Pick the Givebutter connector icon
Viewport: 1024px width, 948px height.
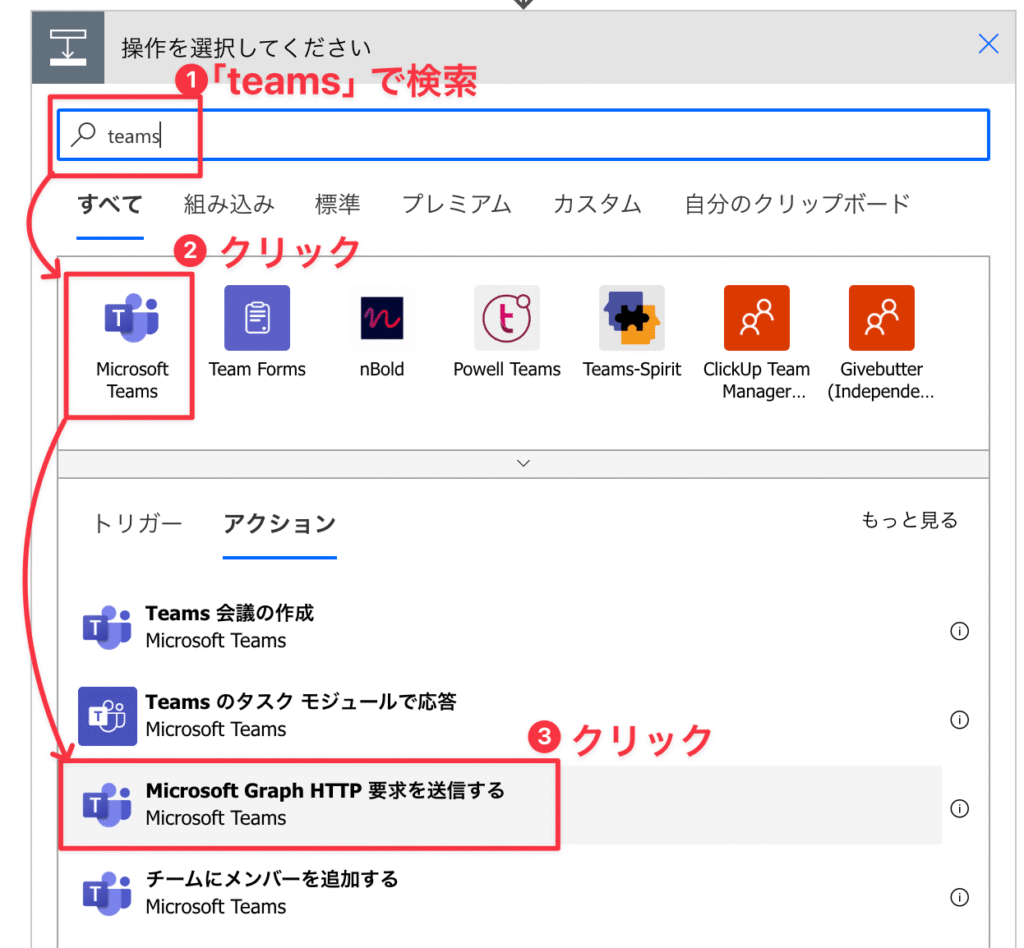coord(882,318)
